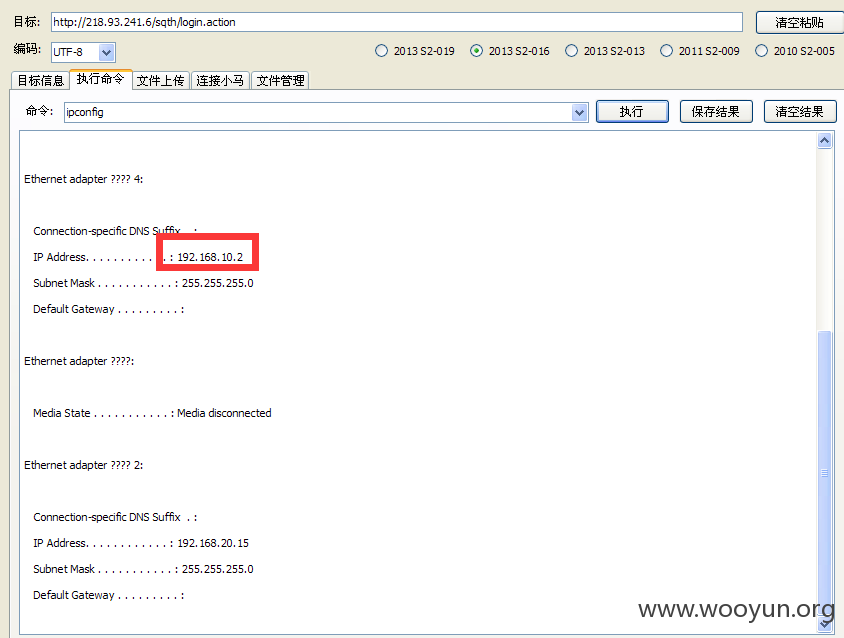Click Default Gateway line under adapter 4

point(109,310)
